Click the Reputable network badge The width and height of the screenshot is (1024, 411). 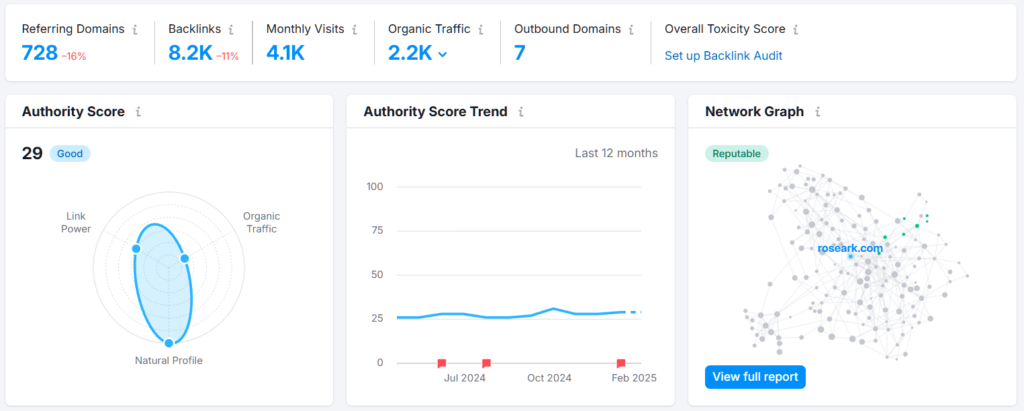pos(737,154)
